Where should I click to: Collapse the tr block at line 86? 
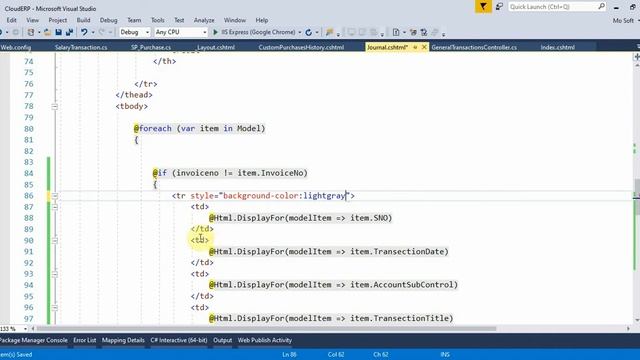click(54, 196)
